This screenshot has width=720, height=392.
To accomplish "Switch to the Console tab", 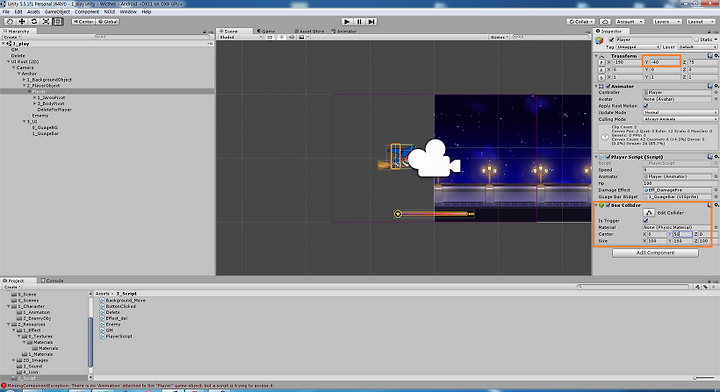I will pyautogui.click(x=52, y=280).
